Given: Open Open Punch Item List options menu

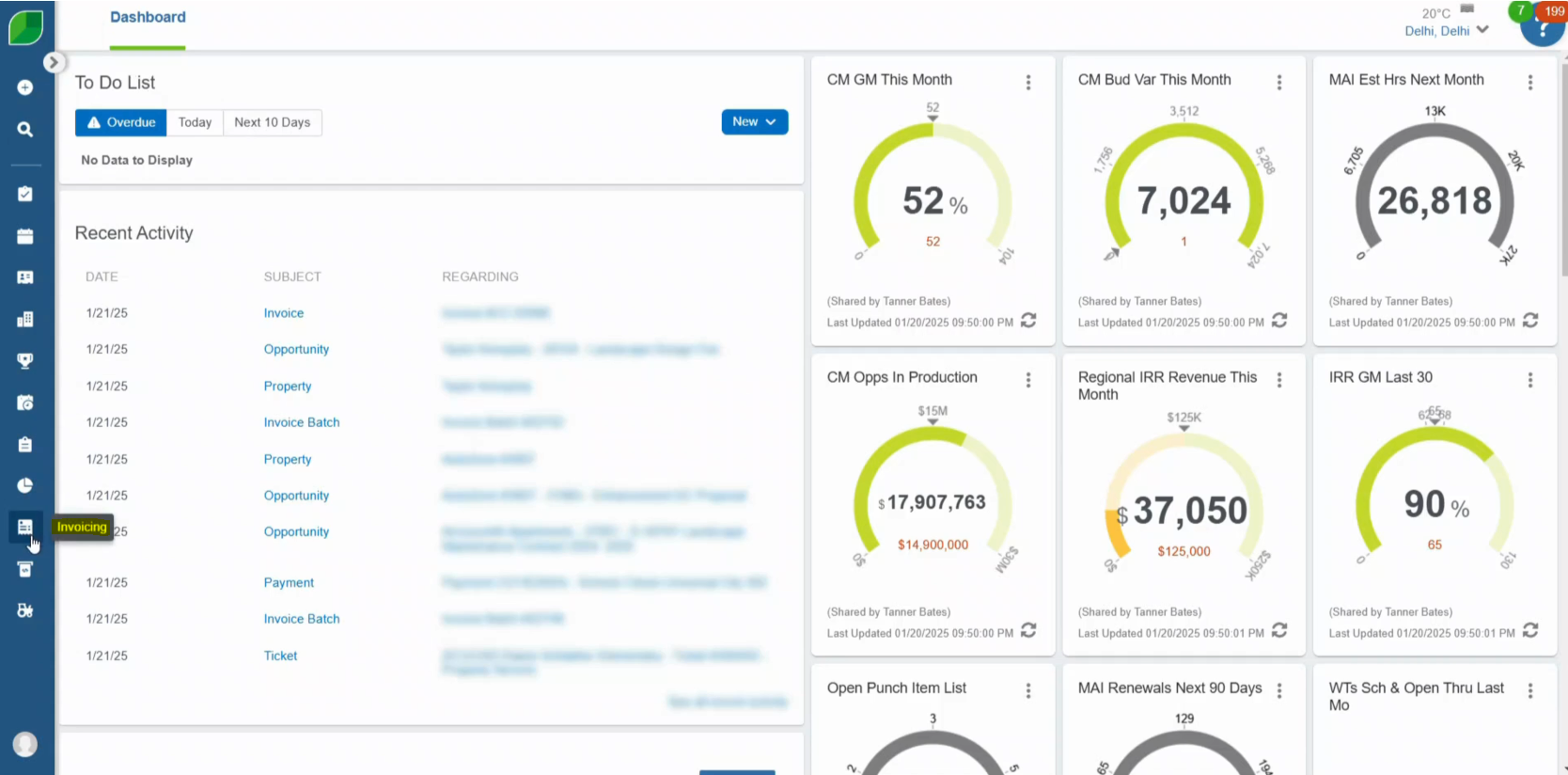Looking at the screenshot, I should (1028, 691).
